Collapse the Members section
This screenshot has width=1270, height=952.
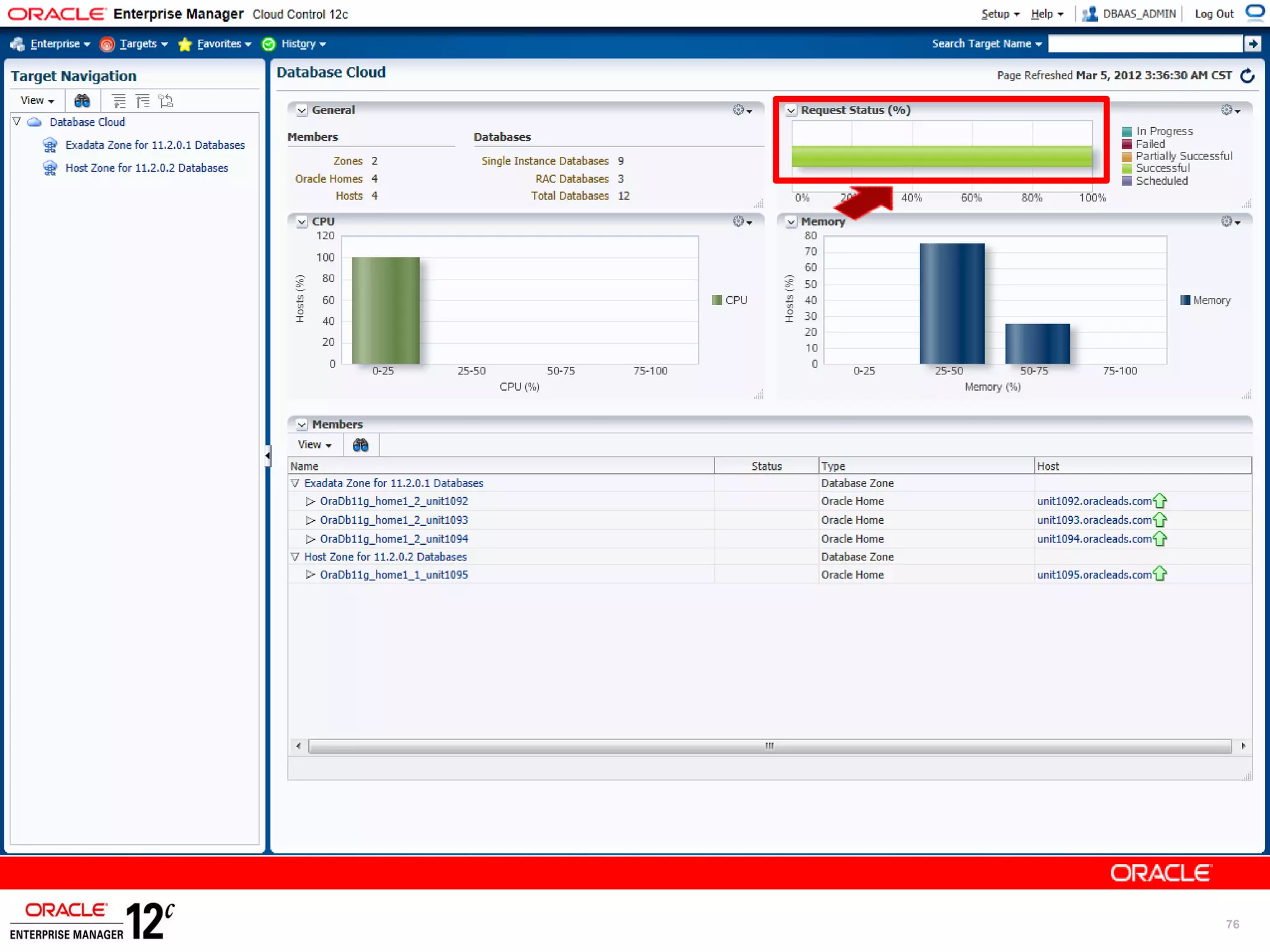[x=302, y=425]
